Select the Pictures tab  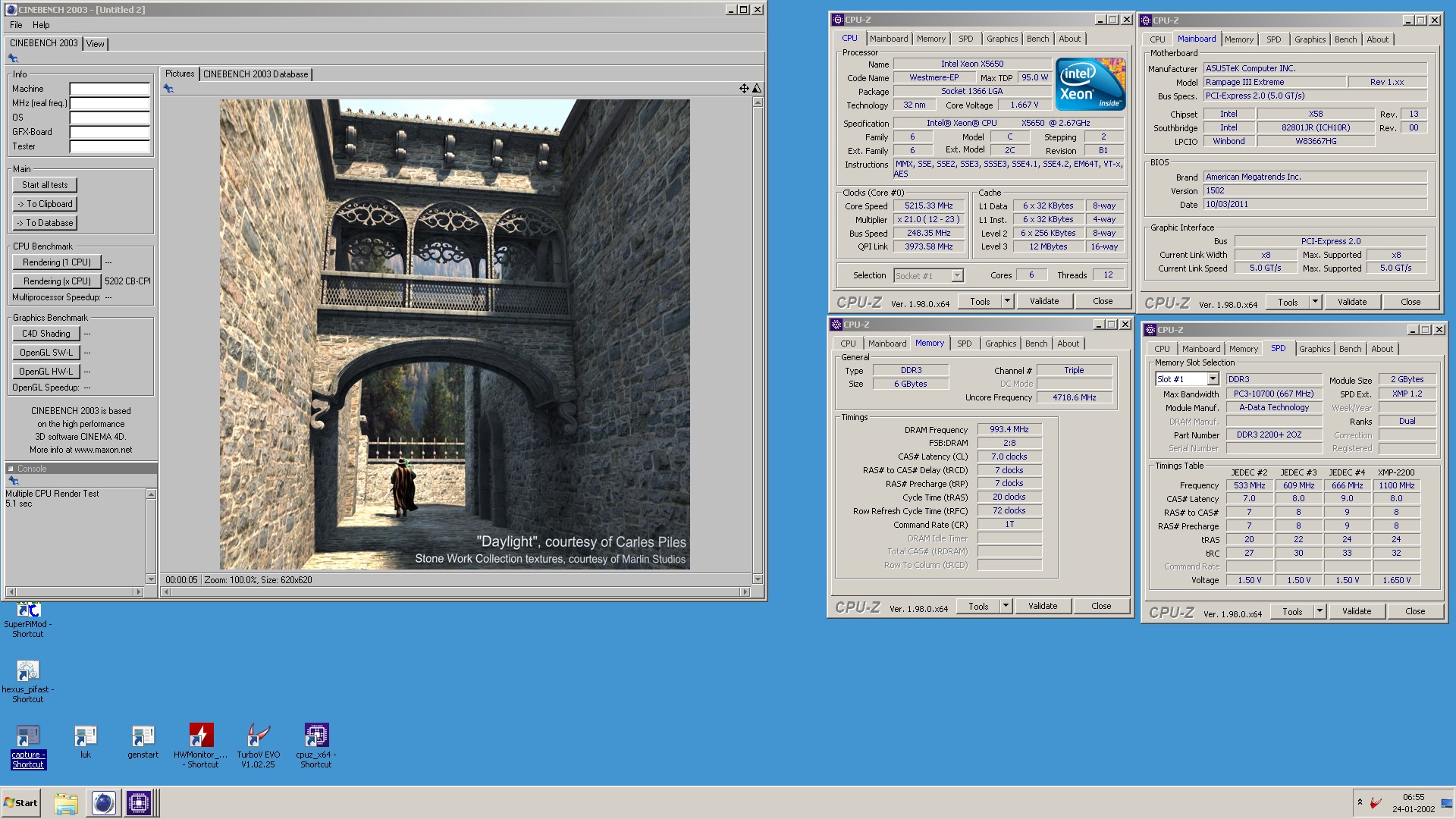click(180, 74)
